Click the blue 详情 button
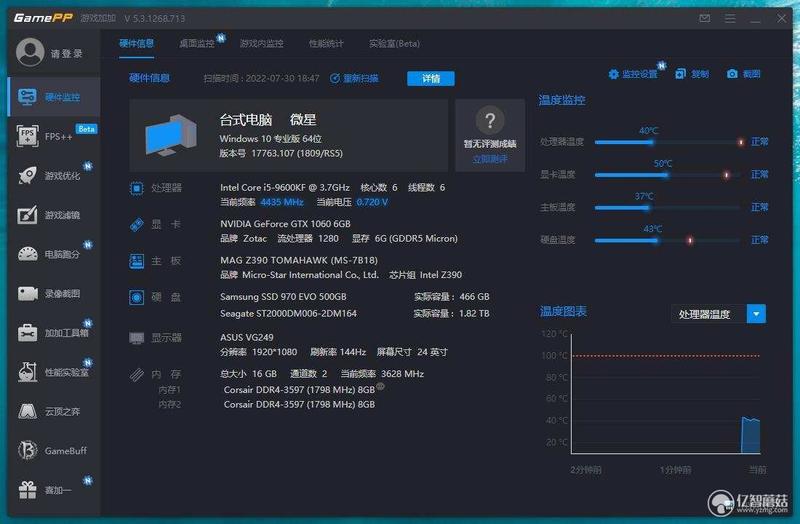This screenshot has height=524, width=800. 431,79
